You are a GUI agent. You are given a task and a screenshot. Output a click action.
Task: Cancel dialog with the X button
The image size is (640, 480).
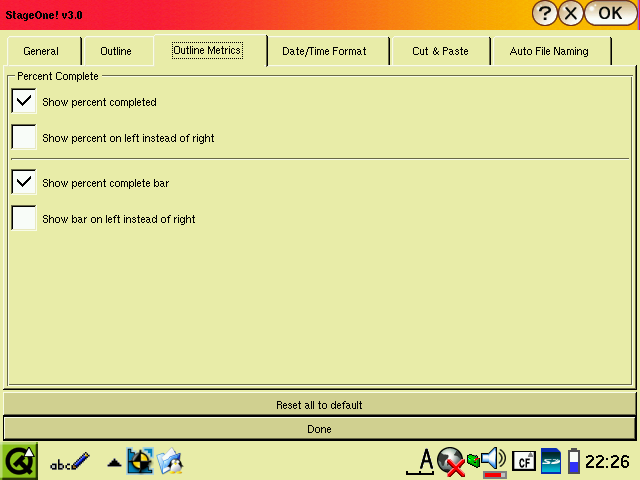(x=571, y=13)
